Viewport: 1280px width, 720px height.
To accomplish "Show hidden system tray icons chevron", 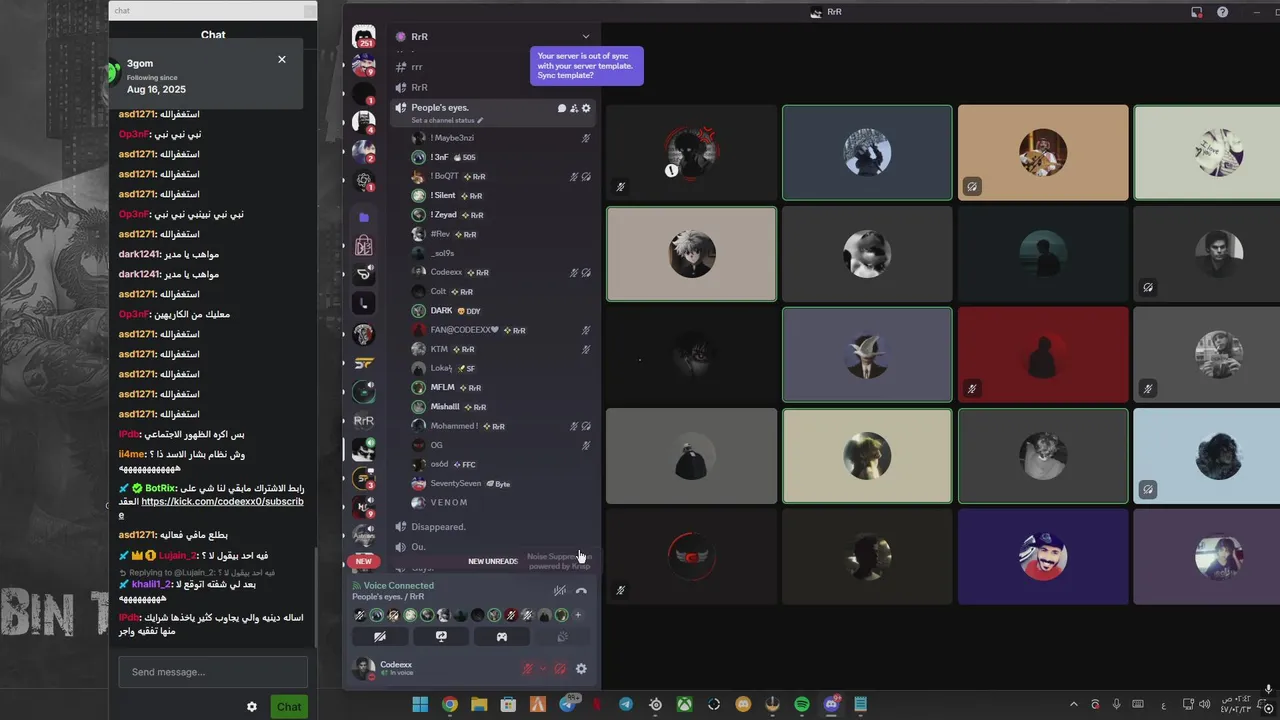I will click(1074, 705).
